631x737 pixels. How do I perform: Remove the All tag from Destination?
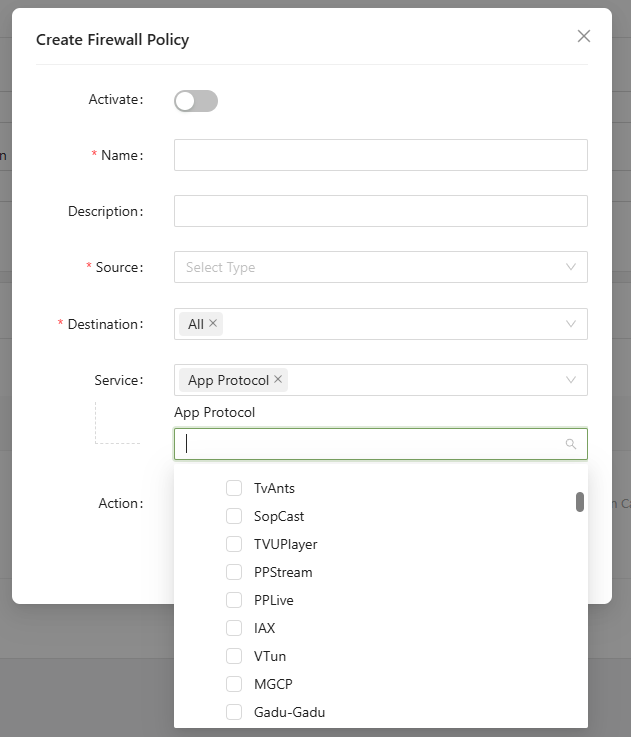pos(213,324)
